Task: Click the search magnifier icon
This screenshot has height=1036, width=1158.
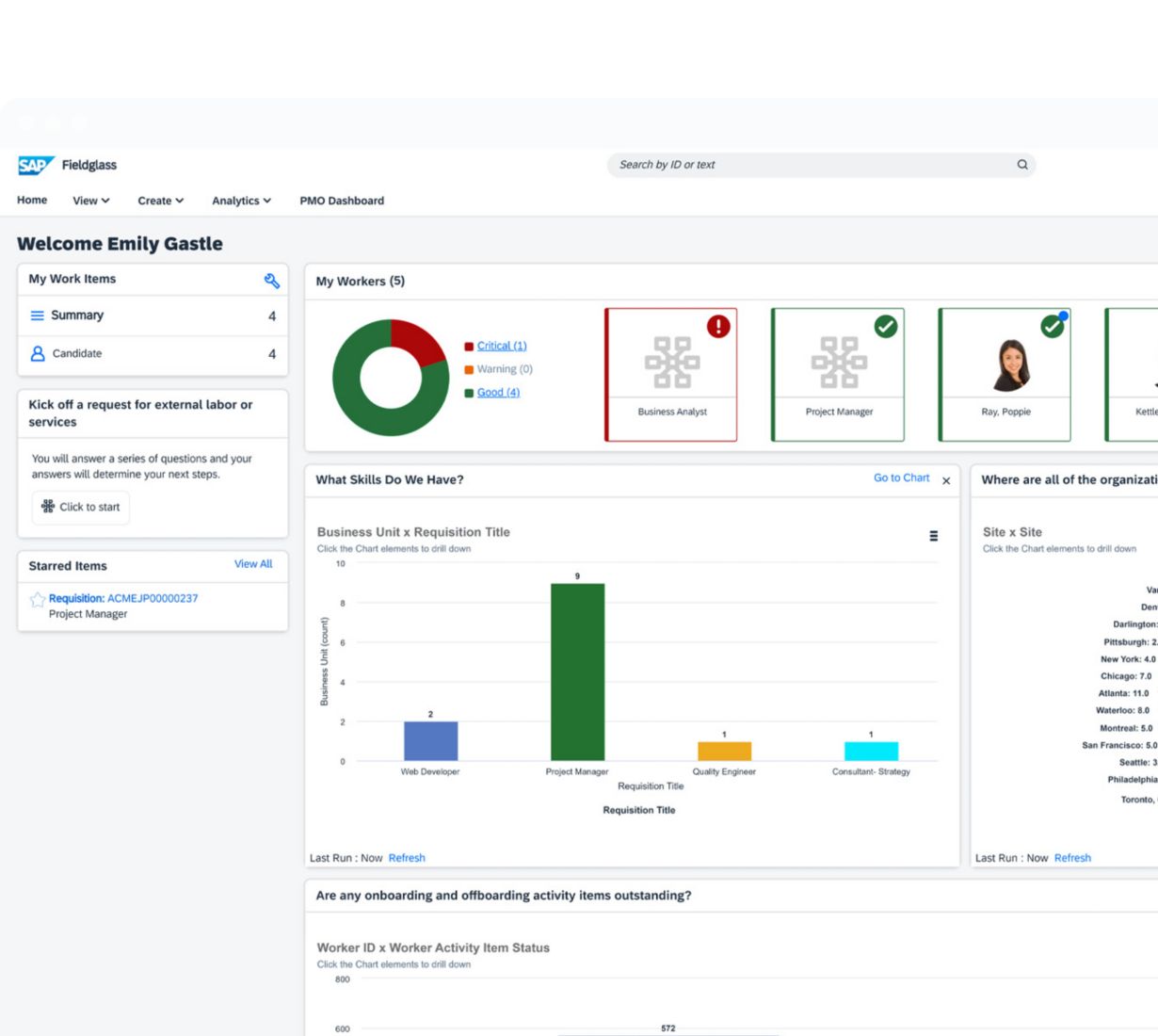Action: 1021,165
